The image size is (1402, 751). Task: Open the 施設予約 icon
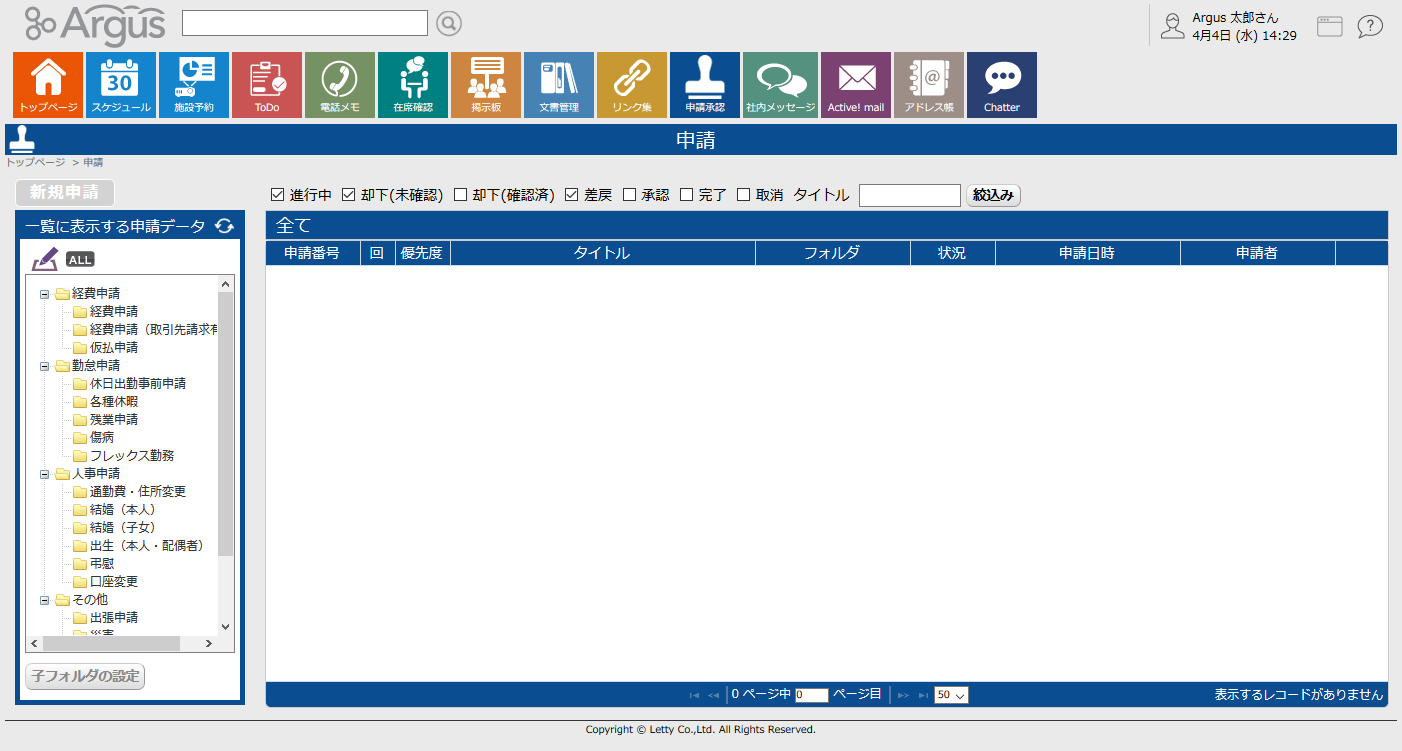[x=194, y=85]
